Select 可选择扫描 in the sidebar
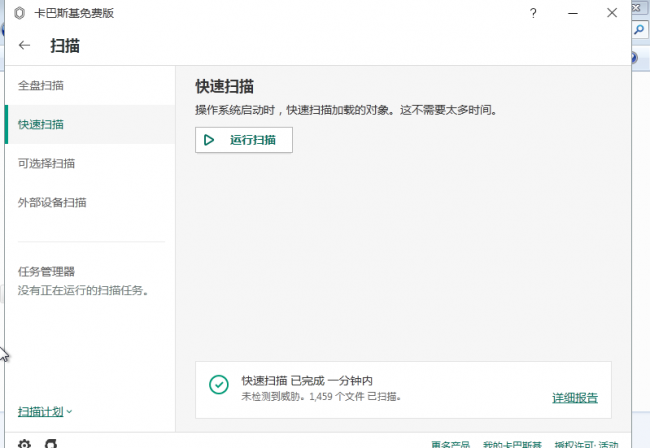This screenshot has width=650, height=448. click(x=90, y=163)
